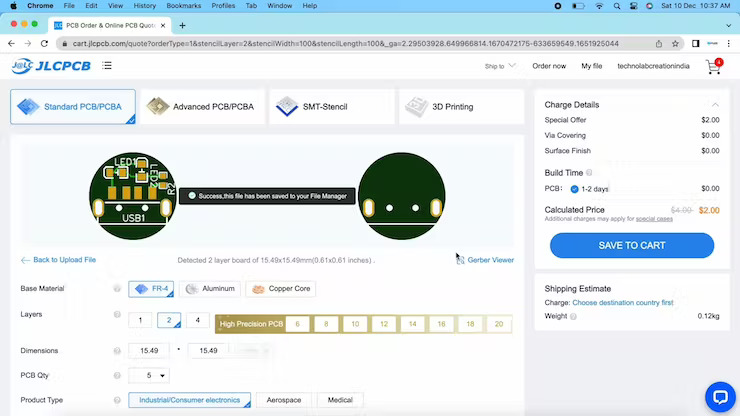The height and width of the screenshot is (416, 740).
Task: Open a new browser tab with the plus
Action: (182, 25)
